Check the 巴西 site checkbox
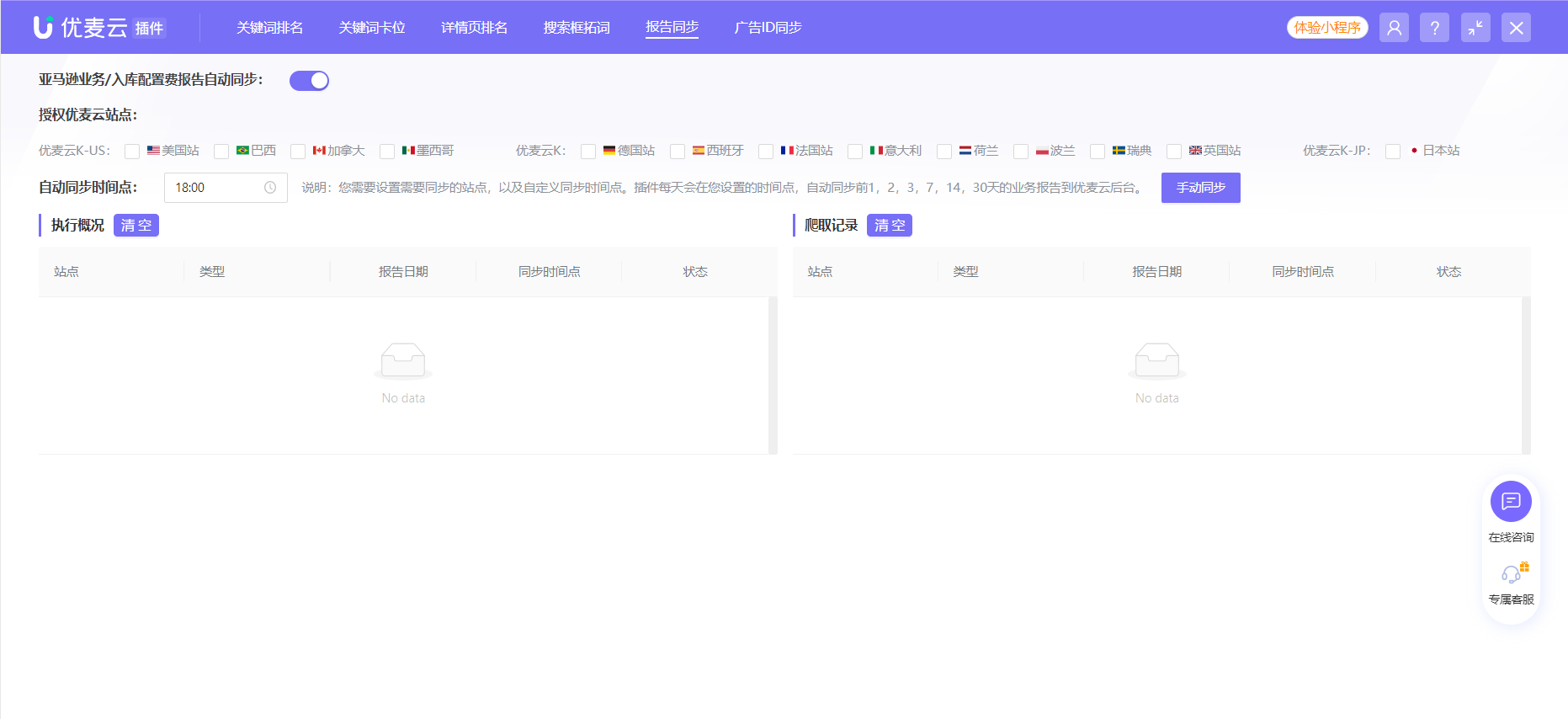 (x=221, y=152)
